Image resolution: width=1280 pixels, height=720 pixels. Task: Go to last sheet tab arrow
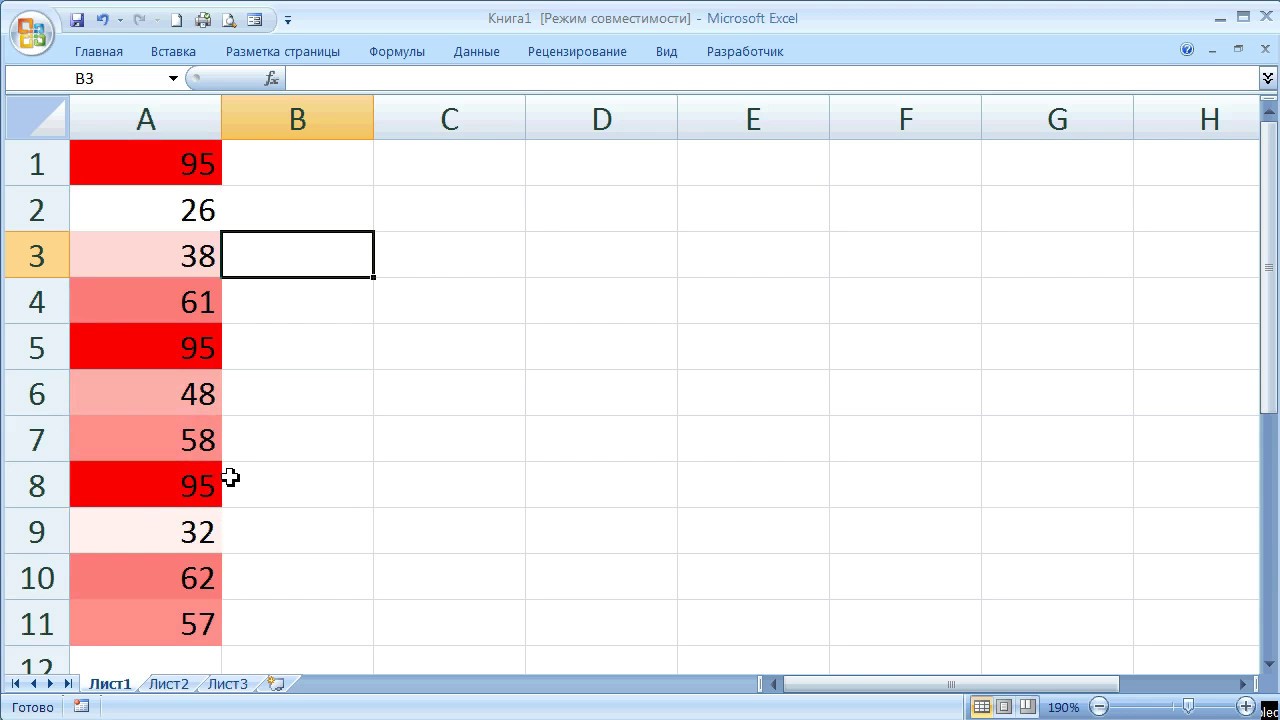(x=67, y=684)
